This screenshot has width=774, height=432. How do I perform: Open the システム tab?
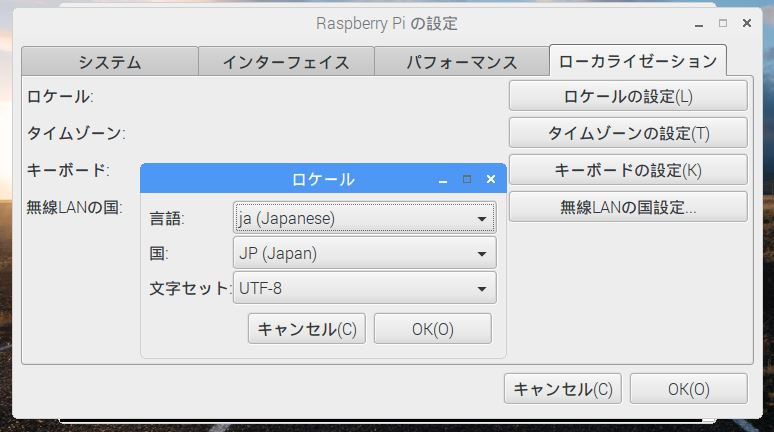pyautogui.click(x=109, y=62)
